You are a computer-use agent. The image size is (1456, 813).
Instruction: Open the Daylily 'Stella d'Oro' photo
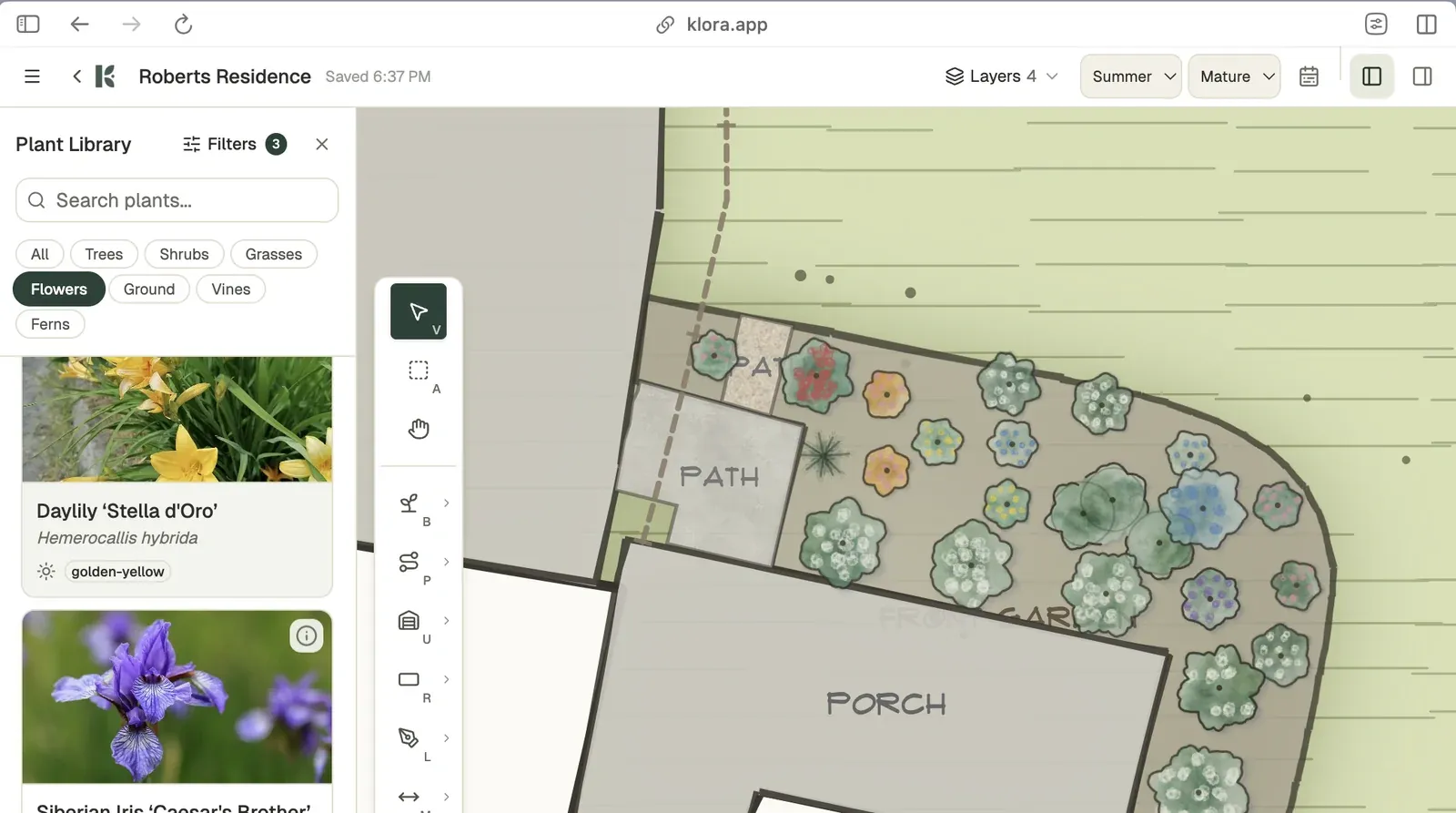tap(177, 419)
